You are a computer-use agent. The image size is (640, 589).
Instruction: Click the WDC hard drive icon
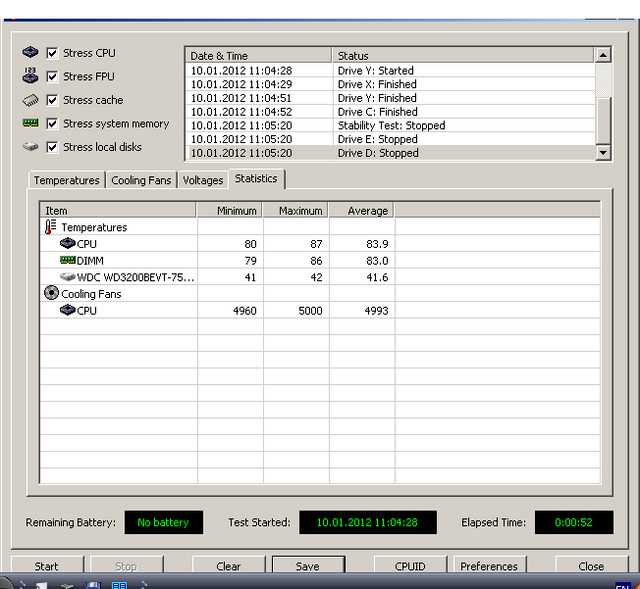(x=67, y=277)
